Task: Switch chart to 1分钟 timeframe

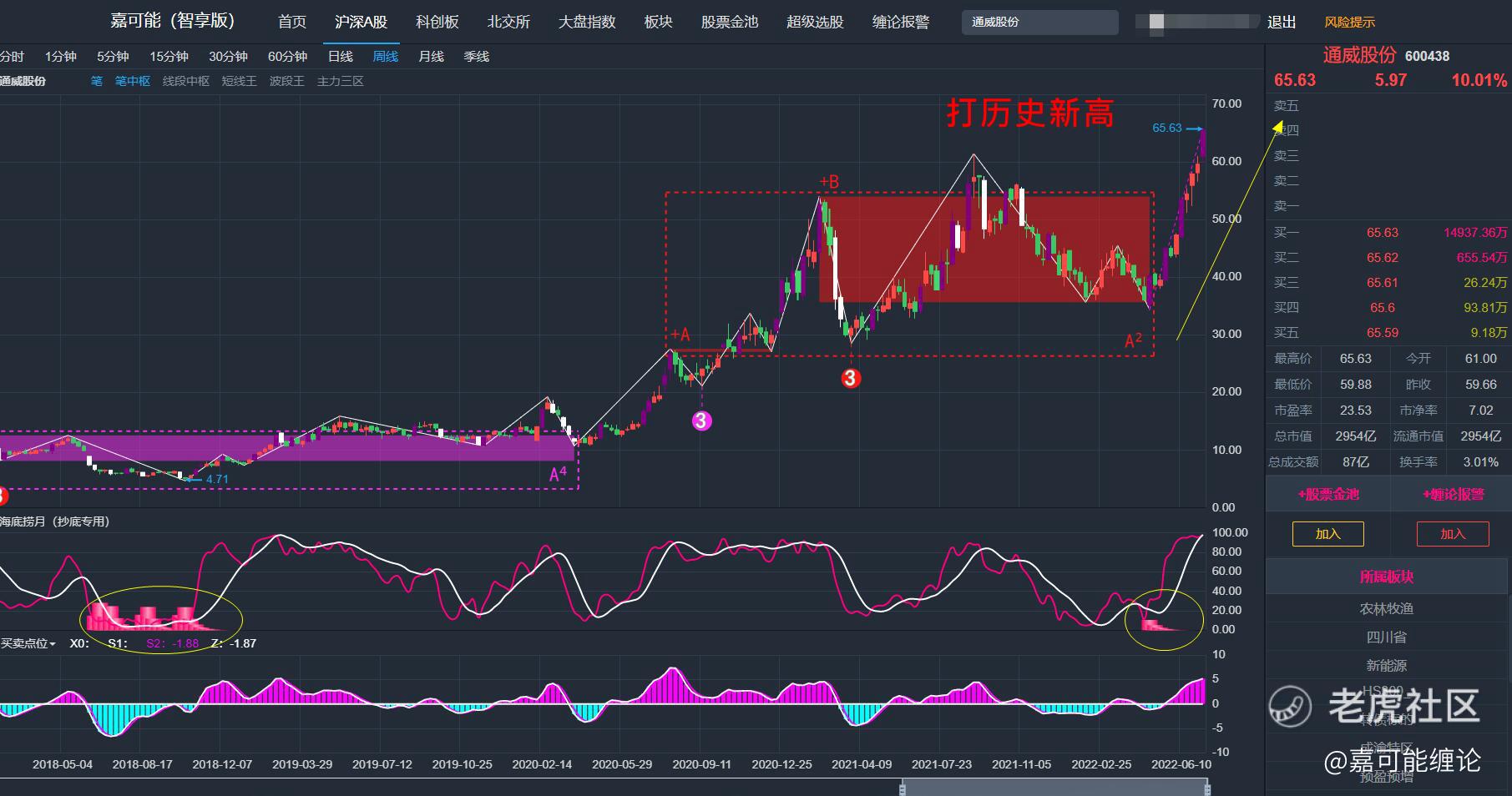Action: click(x=60, y=57)
